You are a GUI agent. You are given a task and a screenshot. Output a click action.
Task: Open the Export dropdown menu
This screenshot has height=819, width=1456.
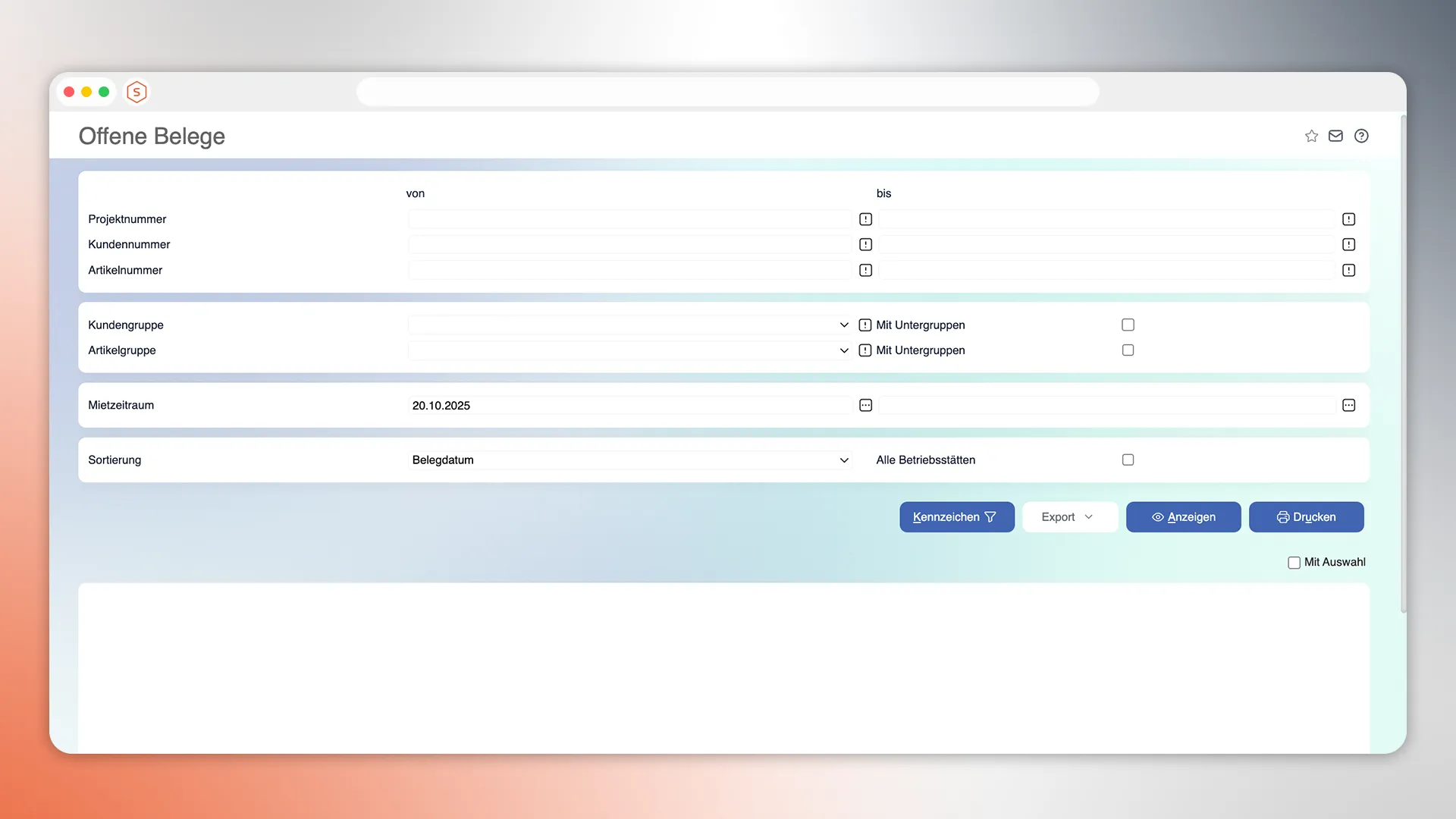1069,516
